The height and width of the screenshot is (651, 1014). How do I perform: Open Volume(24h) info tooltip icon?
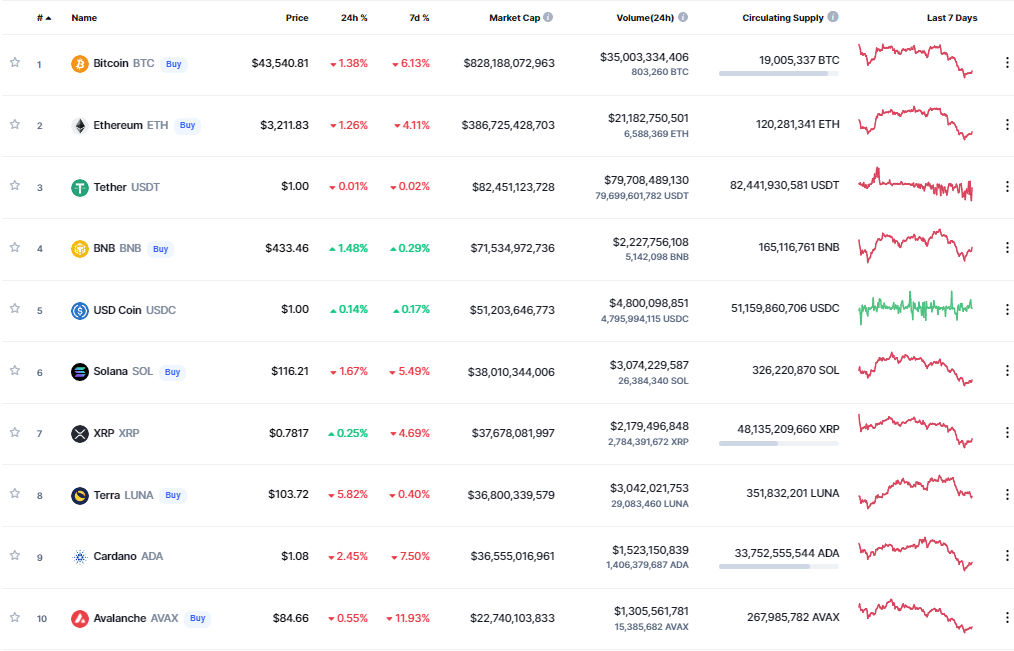[x=683, y=17]
